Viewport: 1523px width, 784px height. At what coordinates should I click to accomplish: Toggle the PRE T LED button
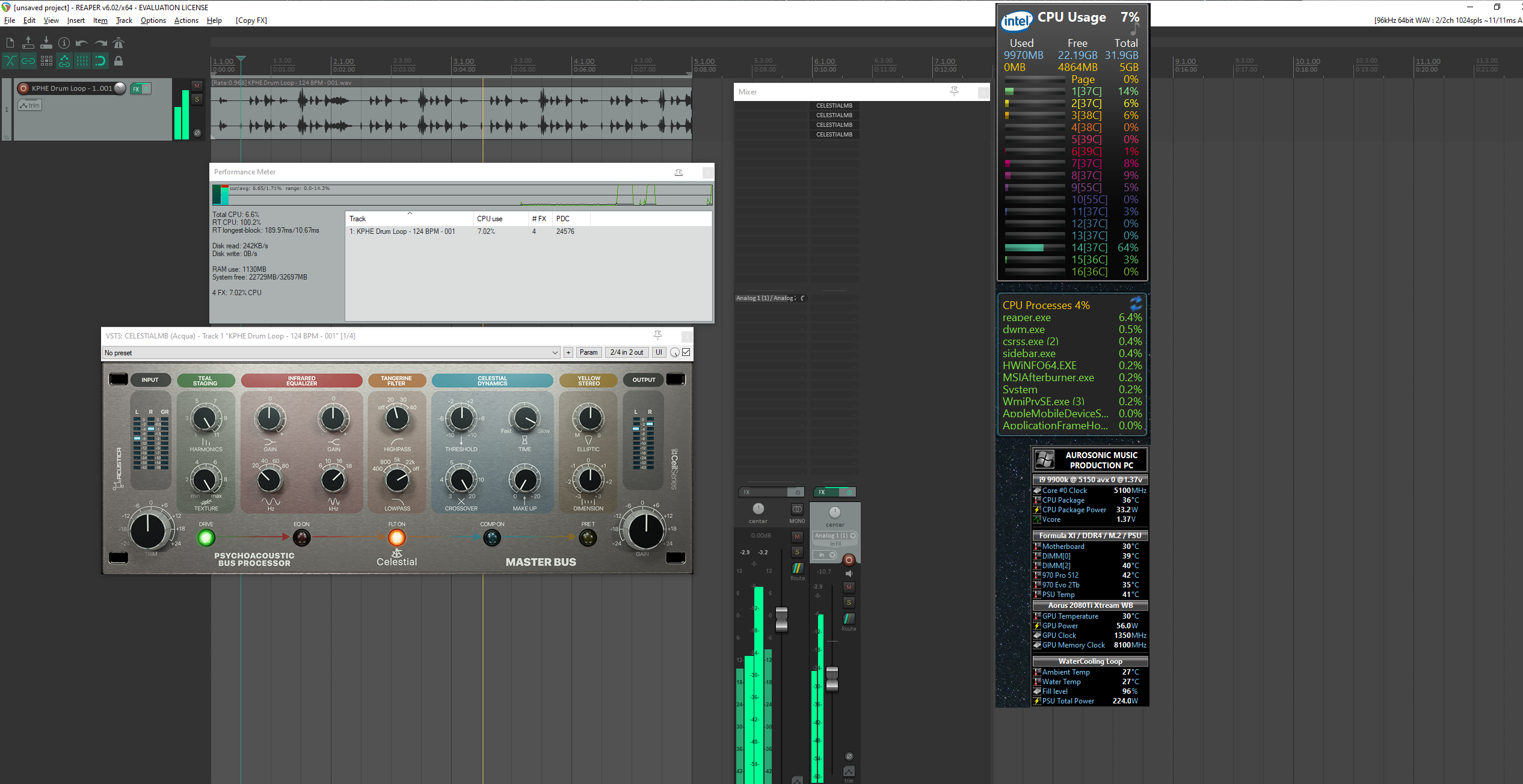tap(588, 537)
